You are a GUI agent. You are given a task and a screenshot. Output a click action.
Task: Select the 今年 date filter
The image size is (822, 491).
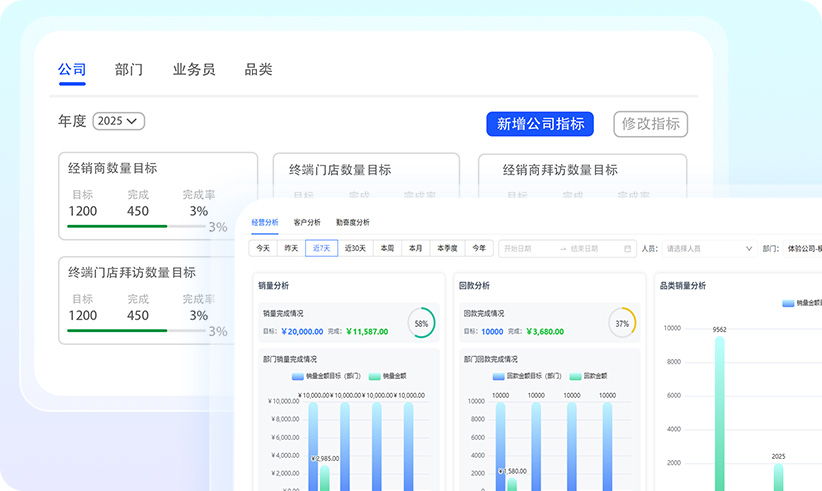(479, 248)
